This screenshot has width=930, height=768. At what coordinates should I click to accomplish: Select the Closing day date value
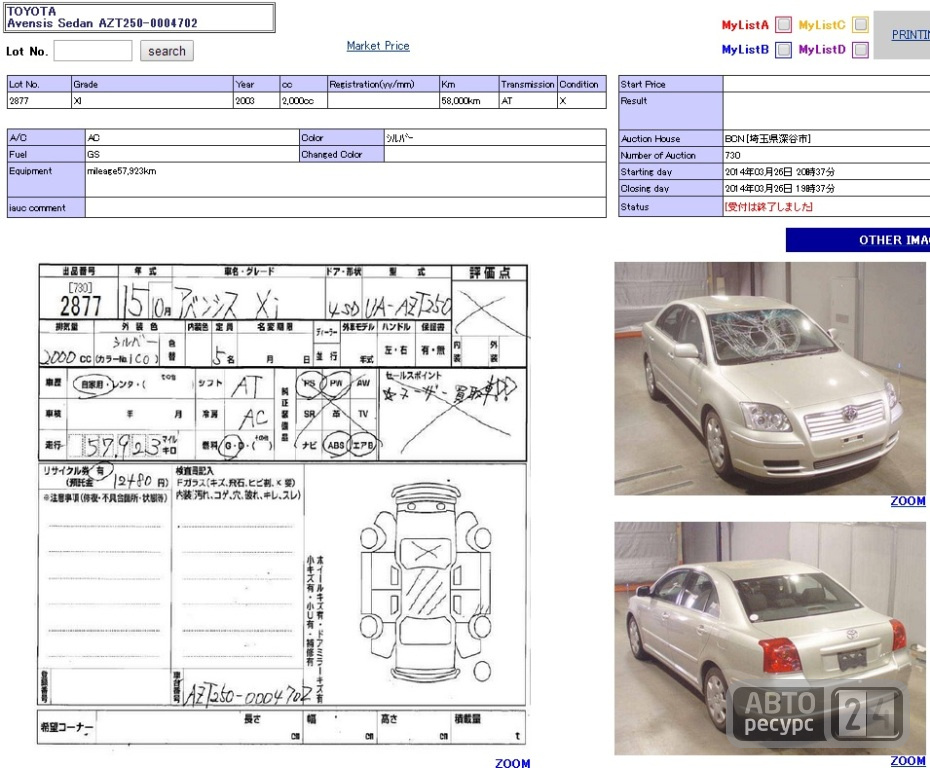(x=779, y=189)
